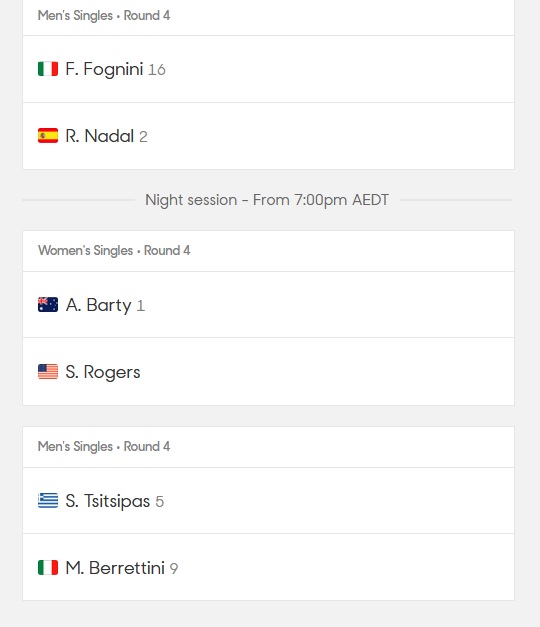Image resolution: width=540 pixels, height=627 pixels.
Task: Open R. Nadal player link
Action: pyautogui.click(x=100, y=136)
